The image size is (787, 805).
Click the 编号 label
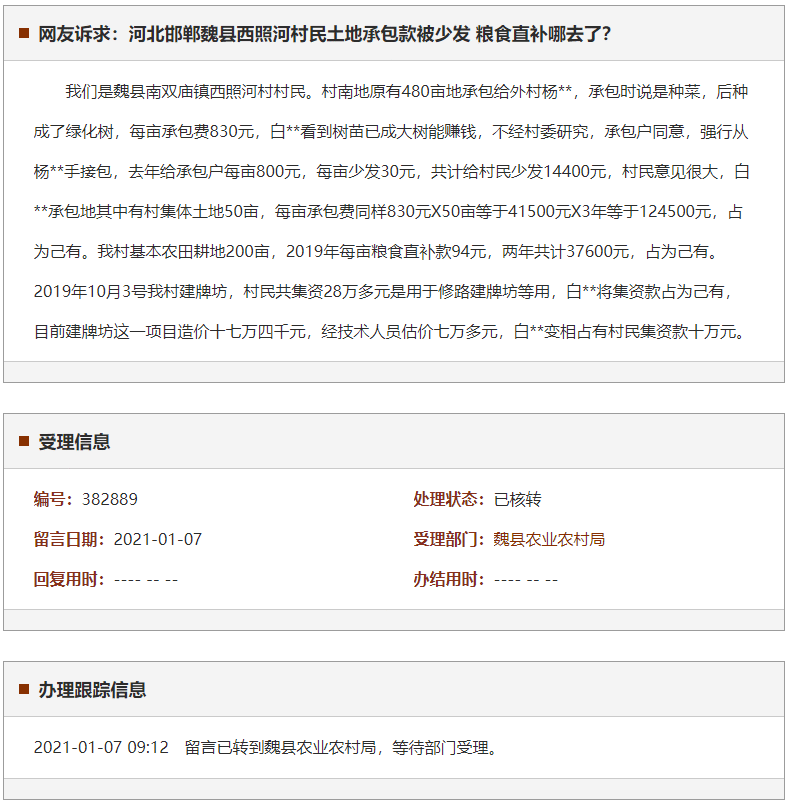[x=53, y=499]
